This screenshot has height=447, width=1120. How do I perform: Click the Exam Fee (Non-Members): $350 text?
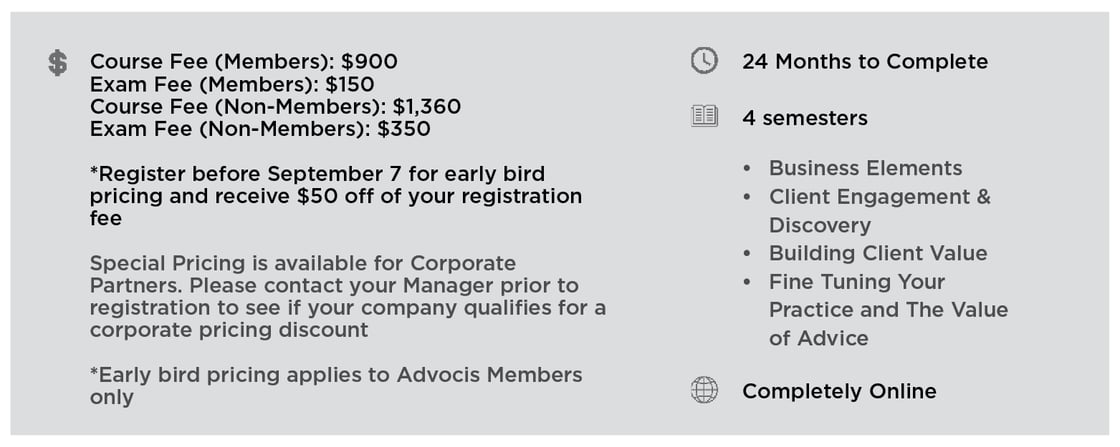click(x=260, y=128)
